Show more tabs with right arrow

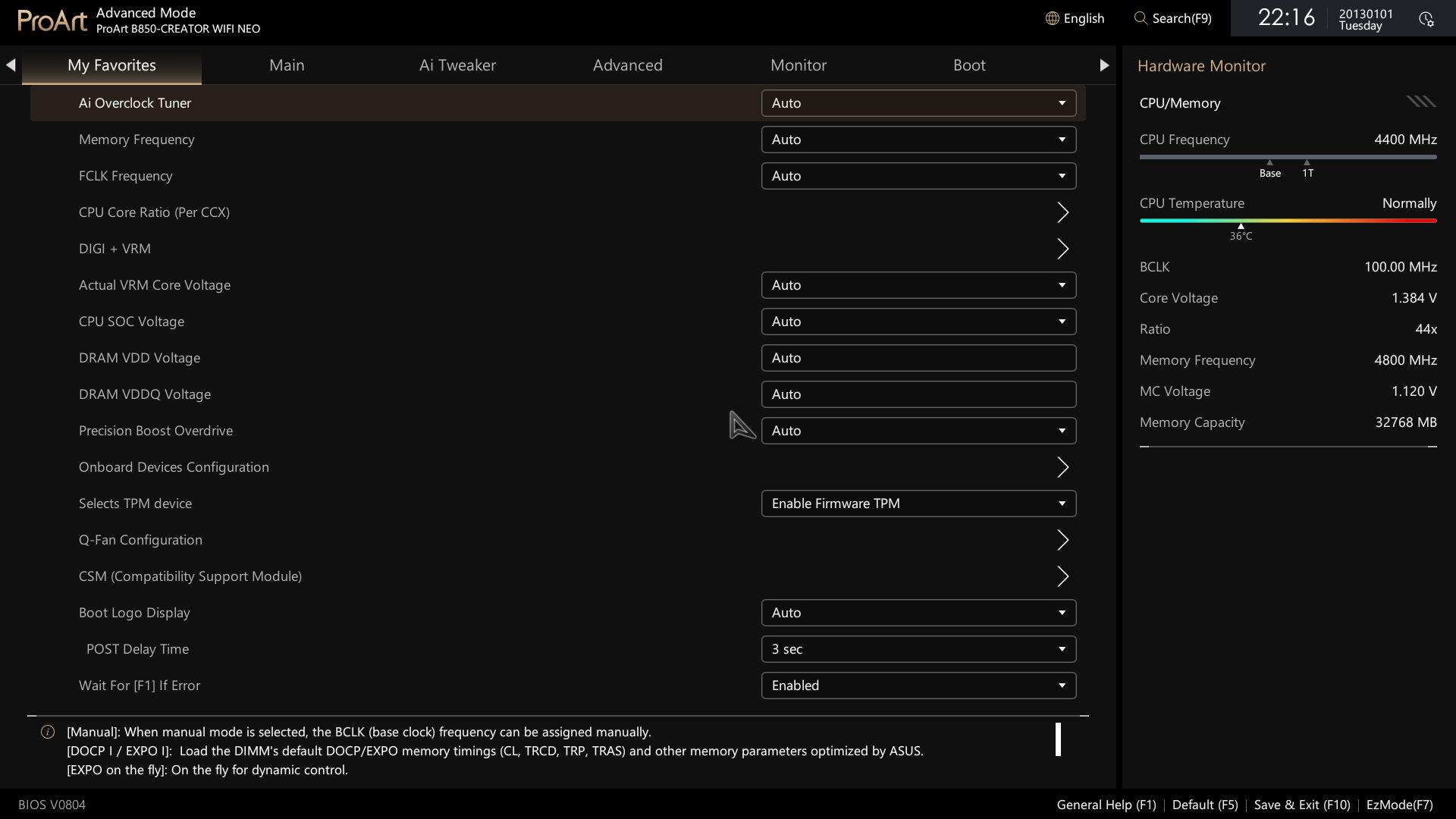pos(1104,65)
